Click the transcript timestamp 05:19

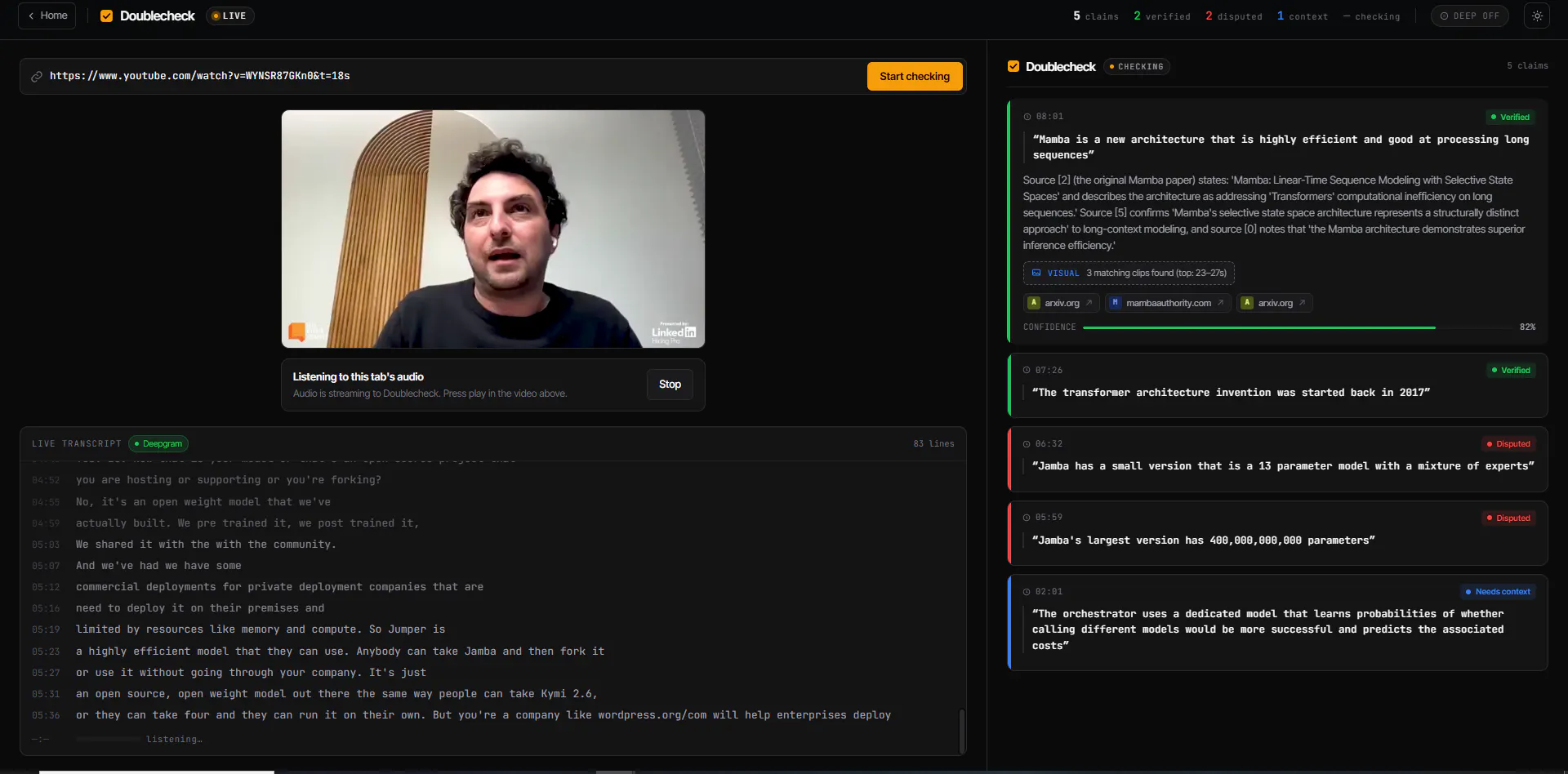click(46, 629)
